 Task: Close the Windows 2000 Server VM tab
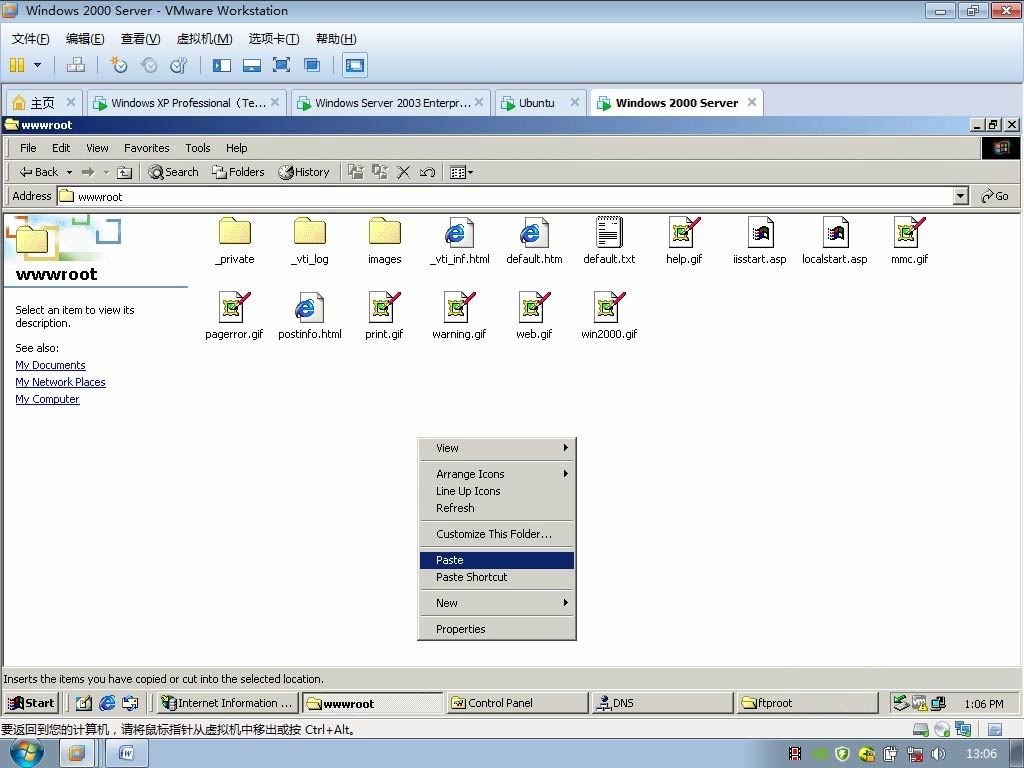(752, 102)
